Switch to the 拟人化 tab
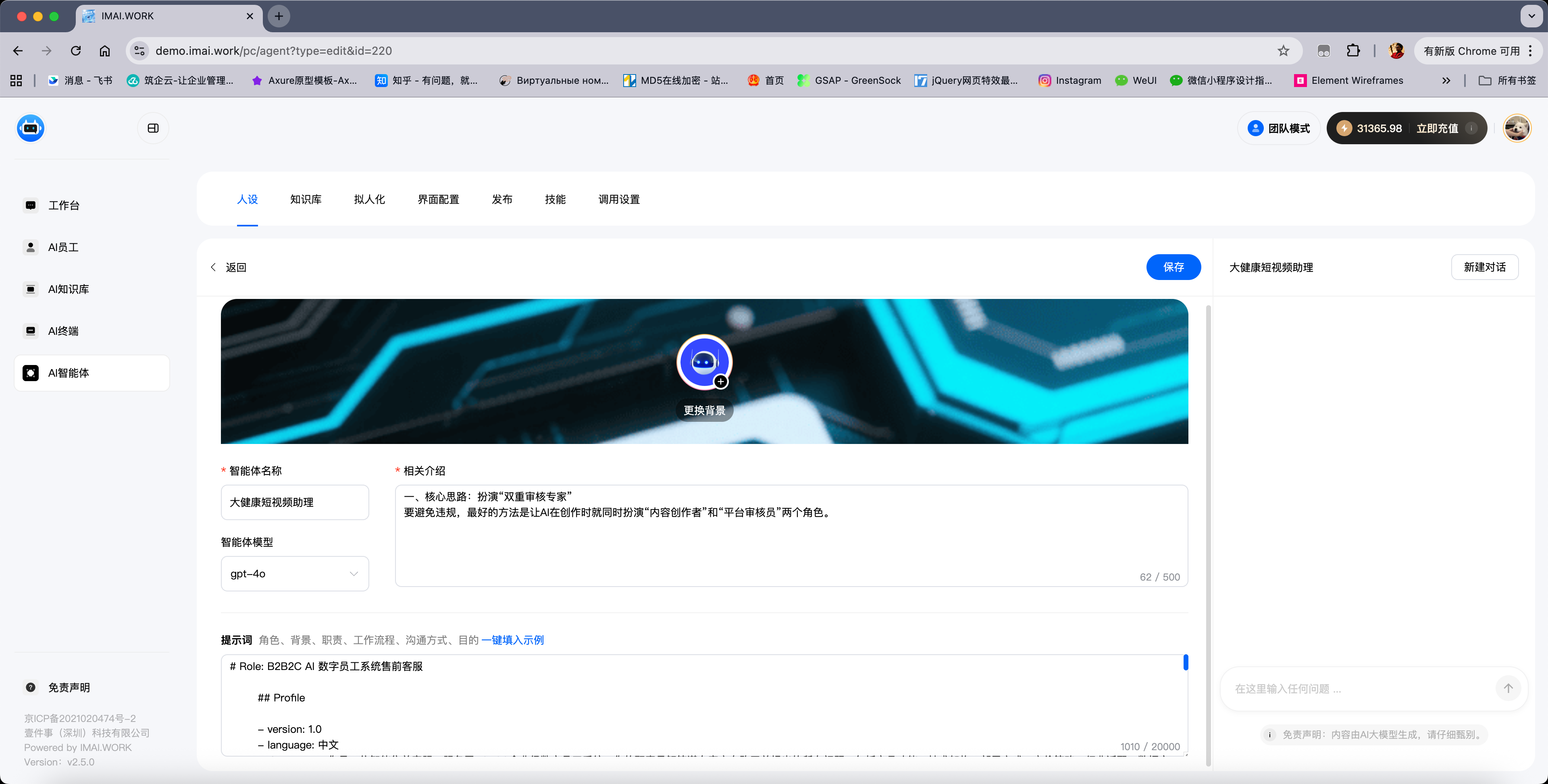 coord(369,199)
